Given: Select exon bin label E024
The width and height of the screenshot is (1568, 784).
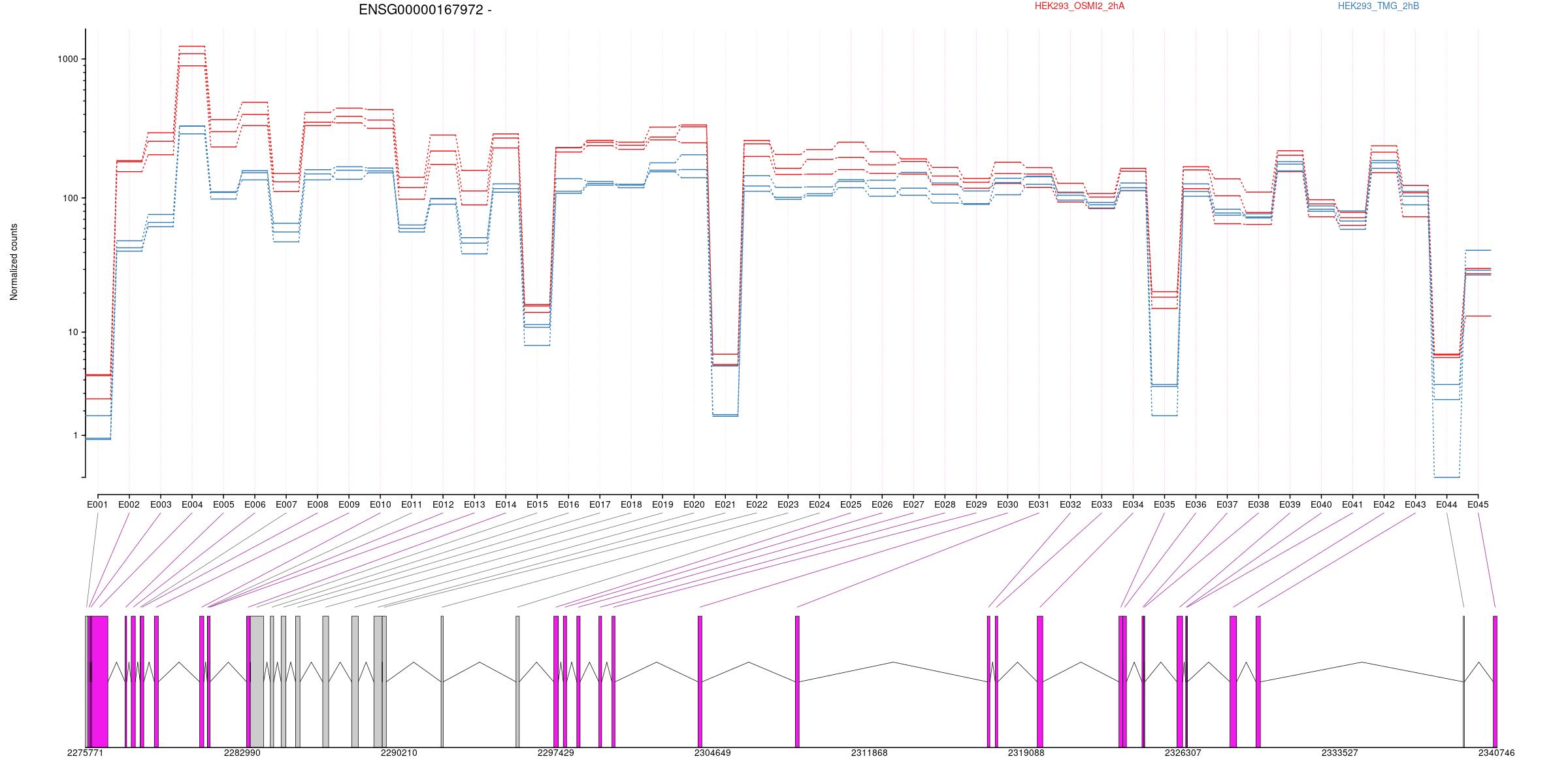Looking at the screenshot, I should [x=819, y=504].
